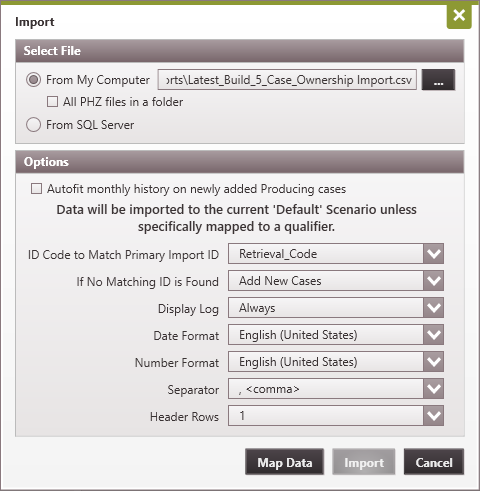This screenshot has height=491, width=480.
Task: Click the file path input field
Action: pyautogui.click(x=287, y=80)
